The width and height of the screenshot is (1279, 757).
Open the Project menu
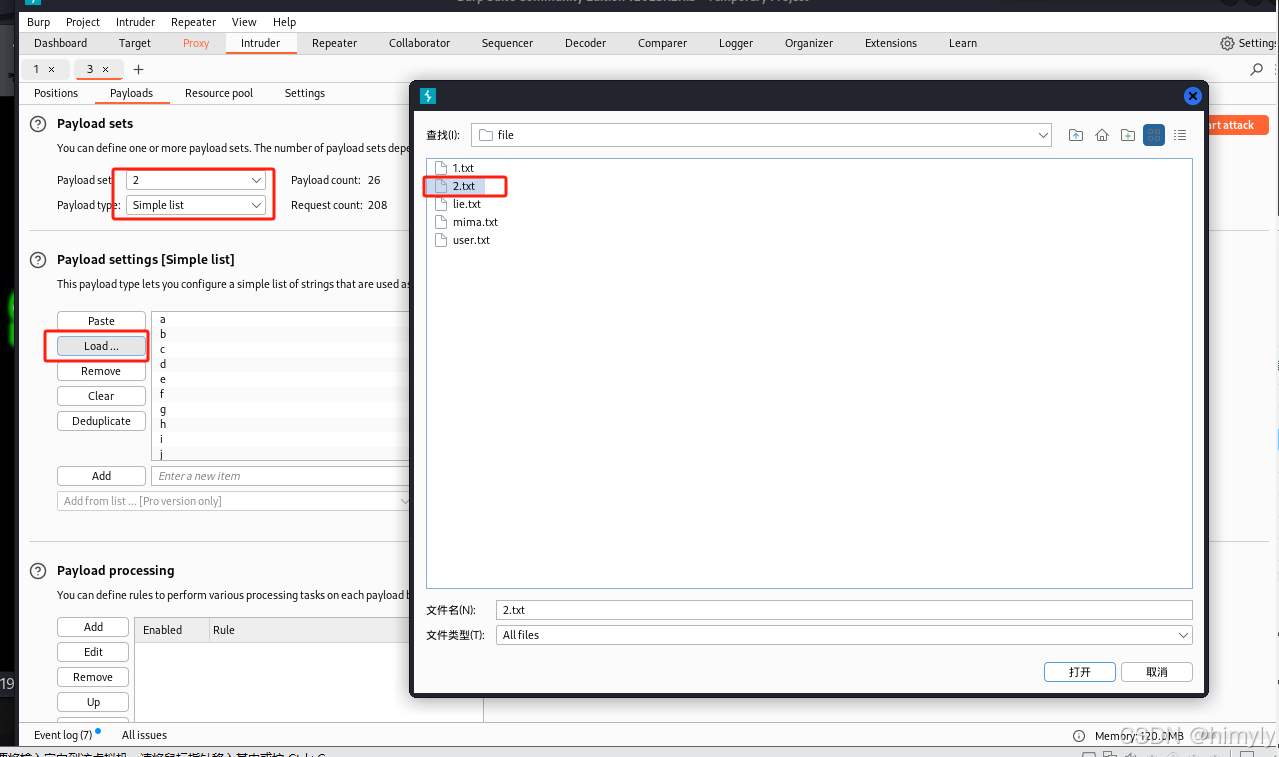[83, 22]
